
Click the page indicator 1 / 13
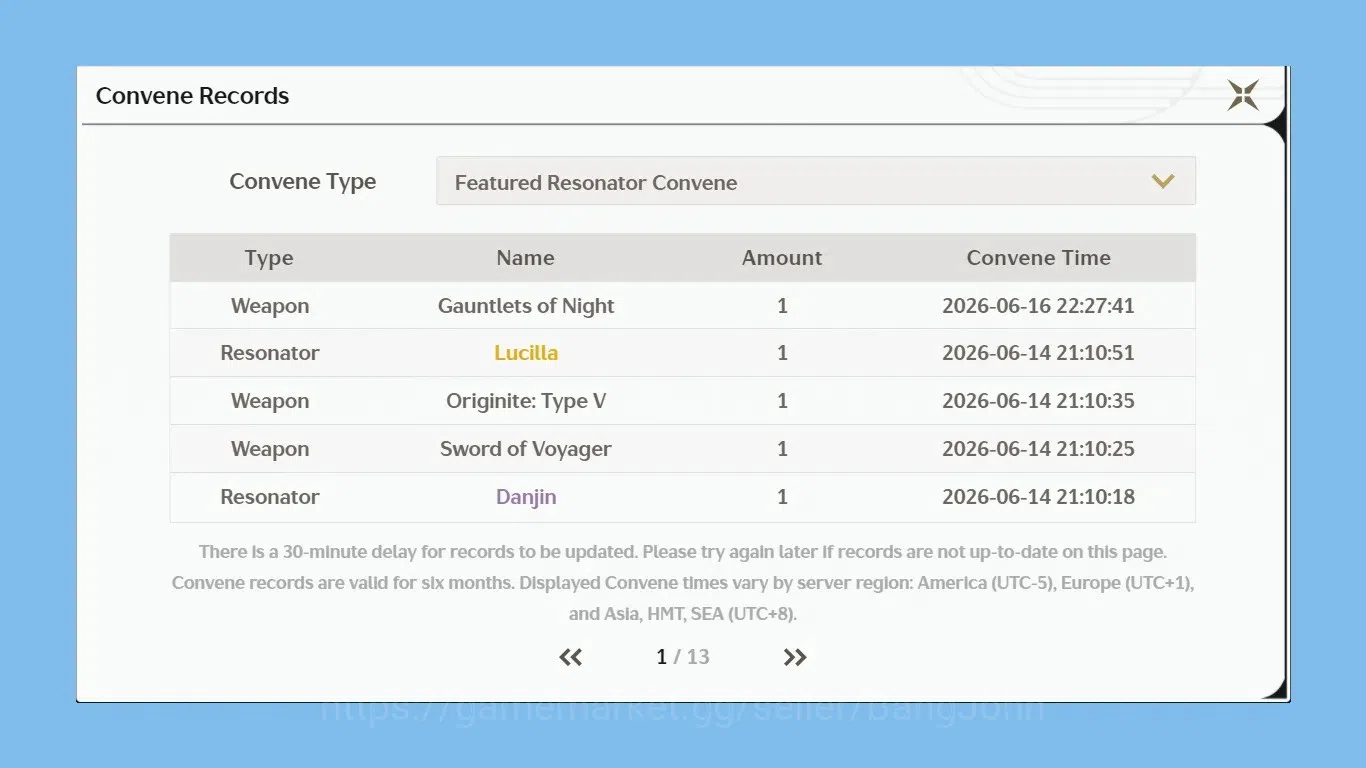point(683,657)
